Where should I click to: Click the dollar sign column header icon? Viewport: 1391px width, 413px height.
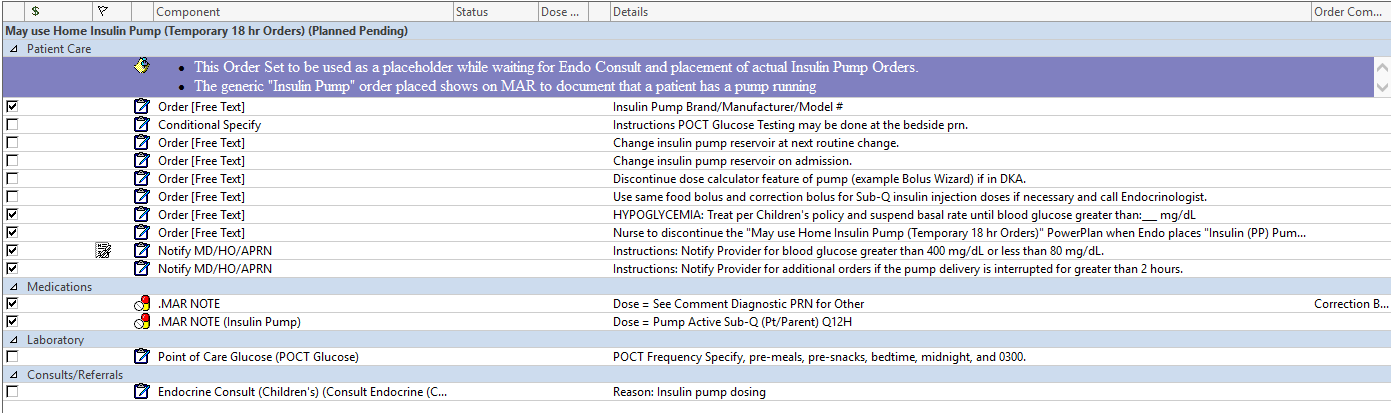35,12
